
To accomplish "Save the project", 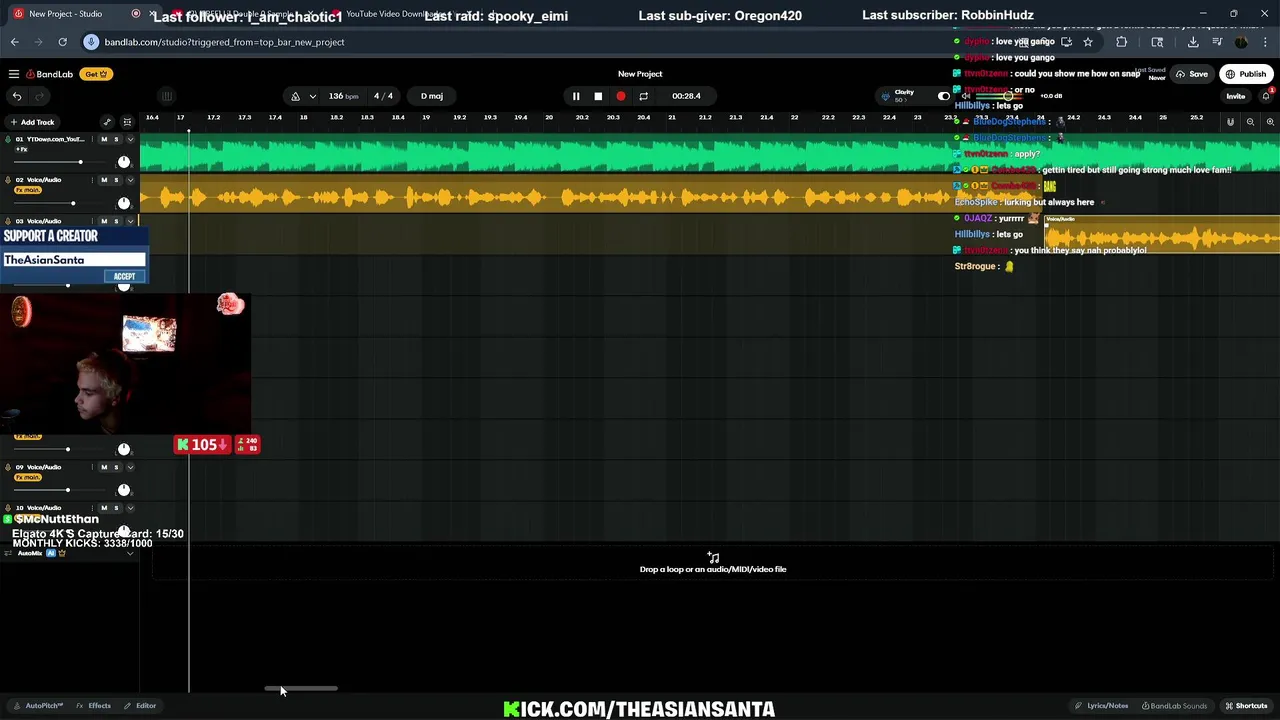I will click(1192, 74).
